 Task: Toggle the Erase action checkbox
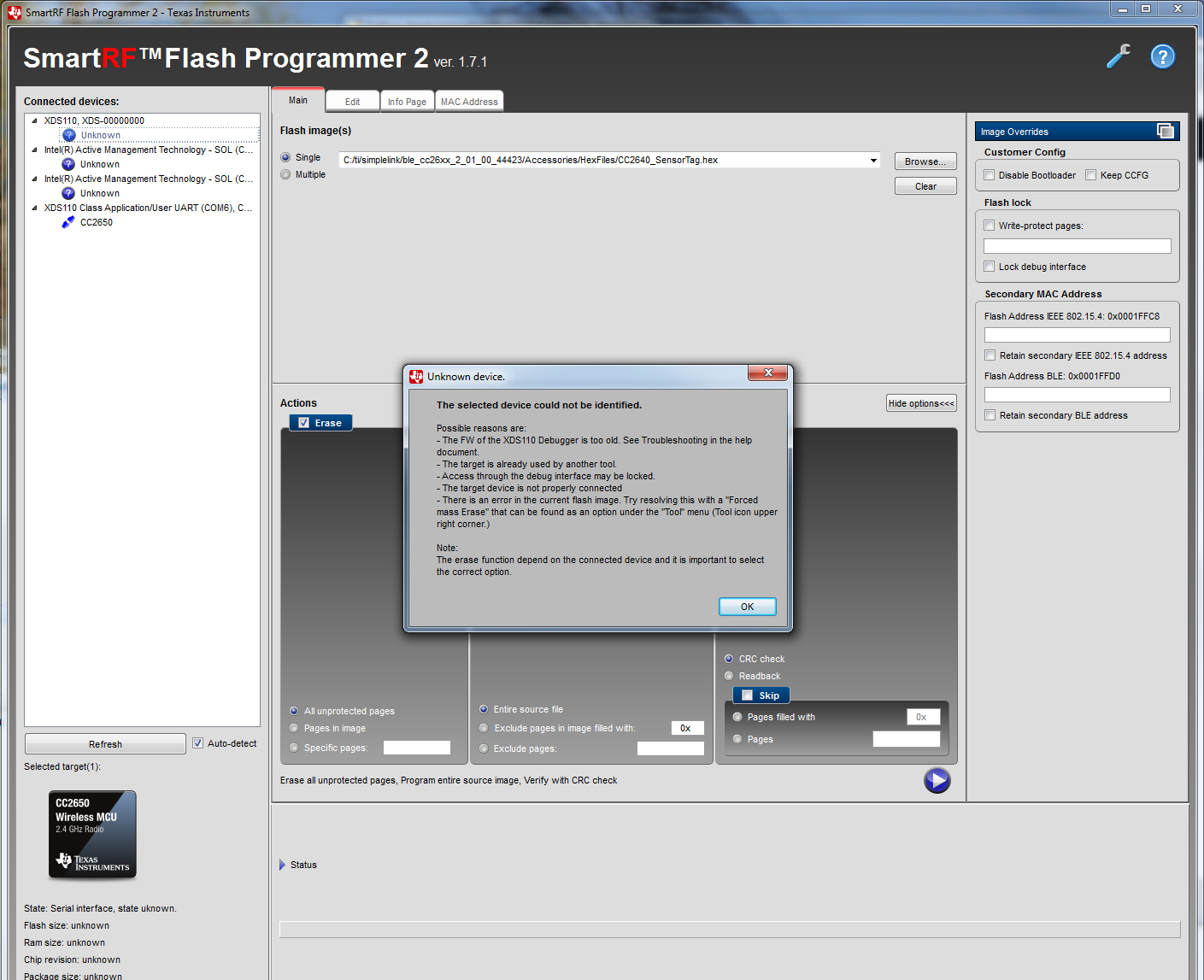pos(303,423)
